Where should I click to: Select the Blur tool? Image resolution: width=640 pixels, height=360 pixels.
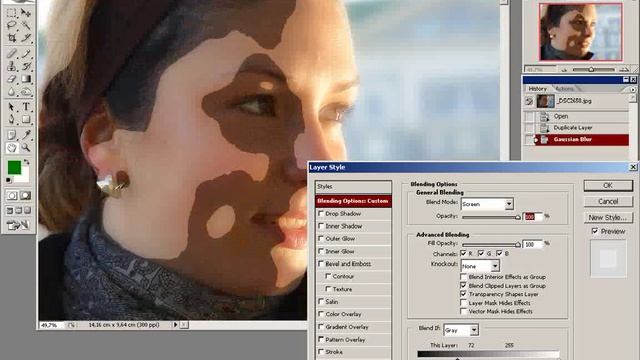coord(12,92)
